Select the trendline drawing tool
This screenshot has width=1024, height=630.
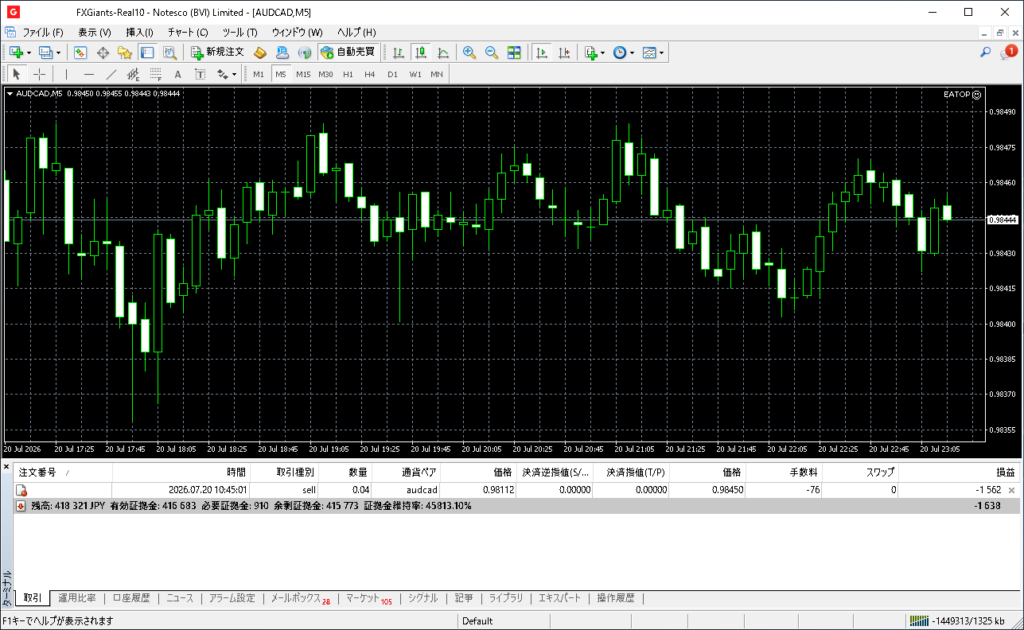pyautogui.click(x=111, y=74)
